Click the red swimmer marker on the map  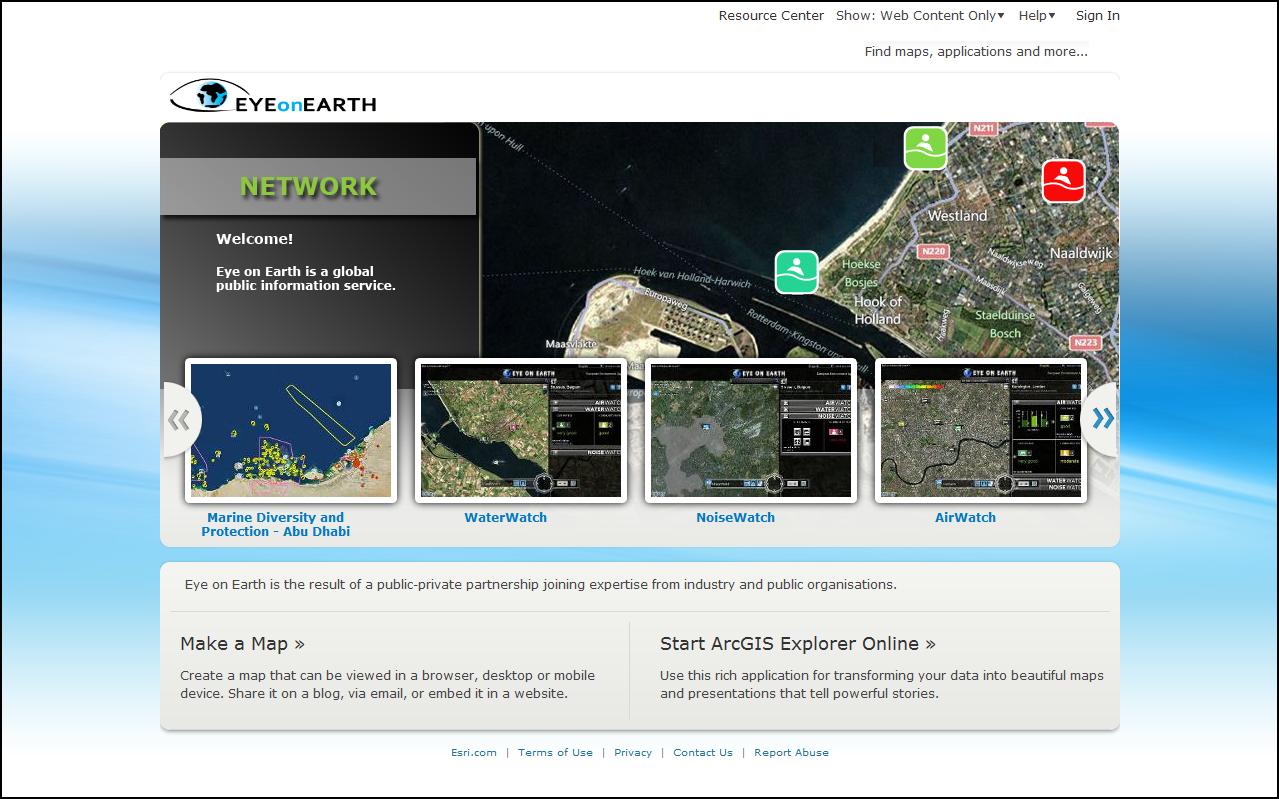pyautogui.click(x=1063, y=181)
